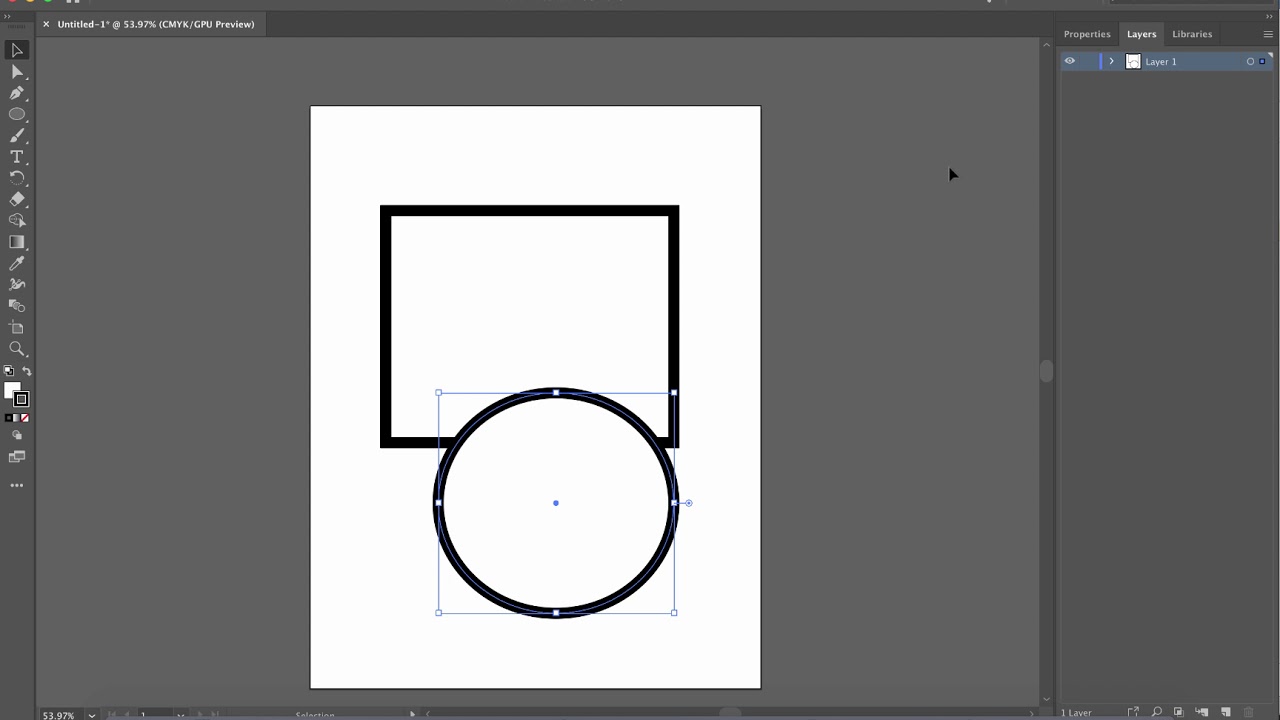Image resolution: width=1280 pixels, height=720 pixels.
Task: Select the Eraser tool
Action: point(17,199)
